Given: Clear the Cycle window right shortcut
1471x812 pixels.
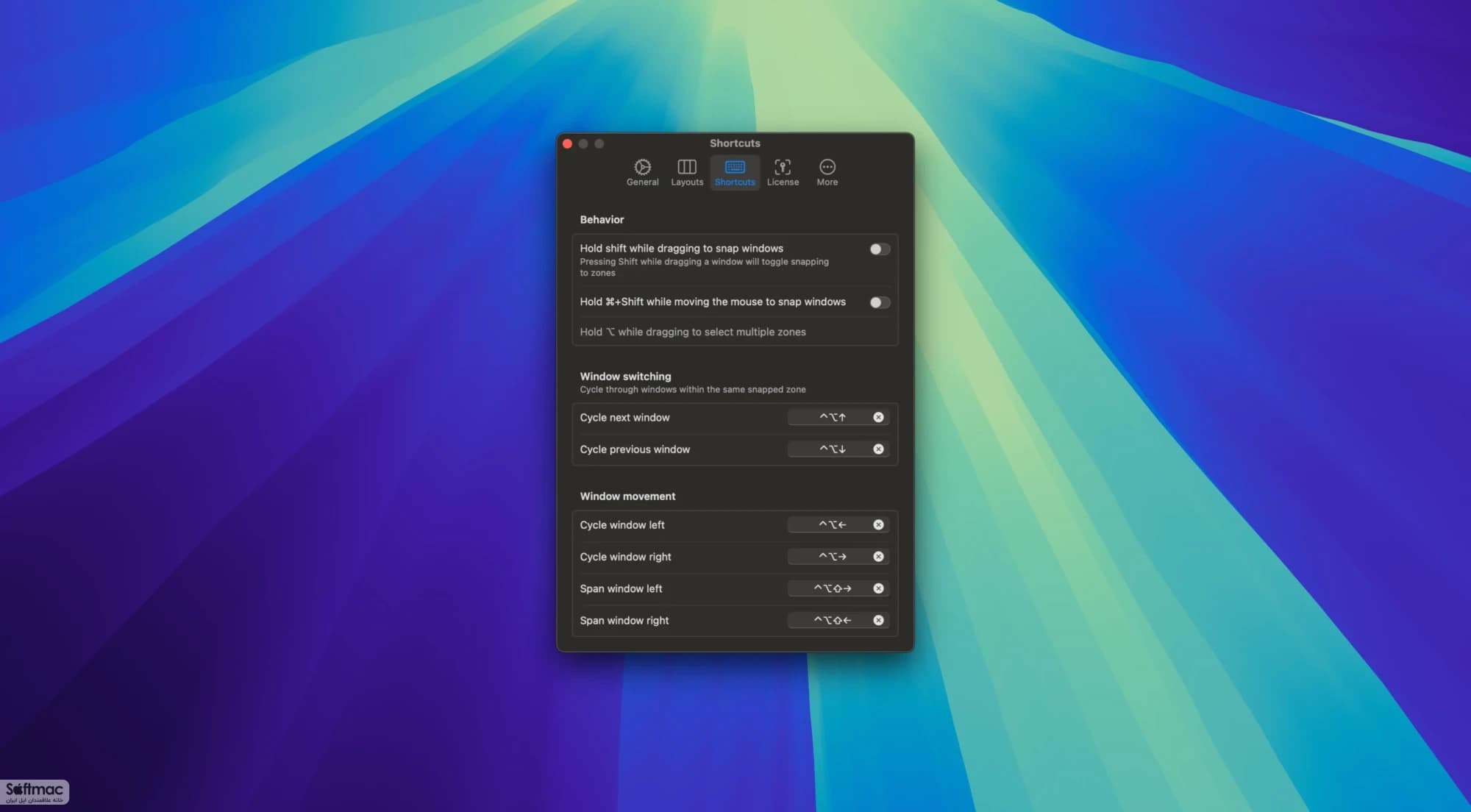Looking at the screenshot, I should (x=878, y=557).
